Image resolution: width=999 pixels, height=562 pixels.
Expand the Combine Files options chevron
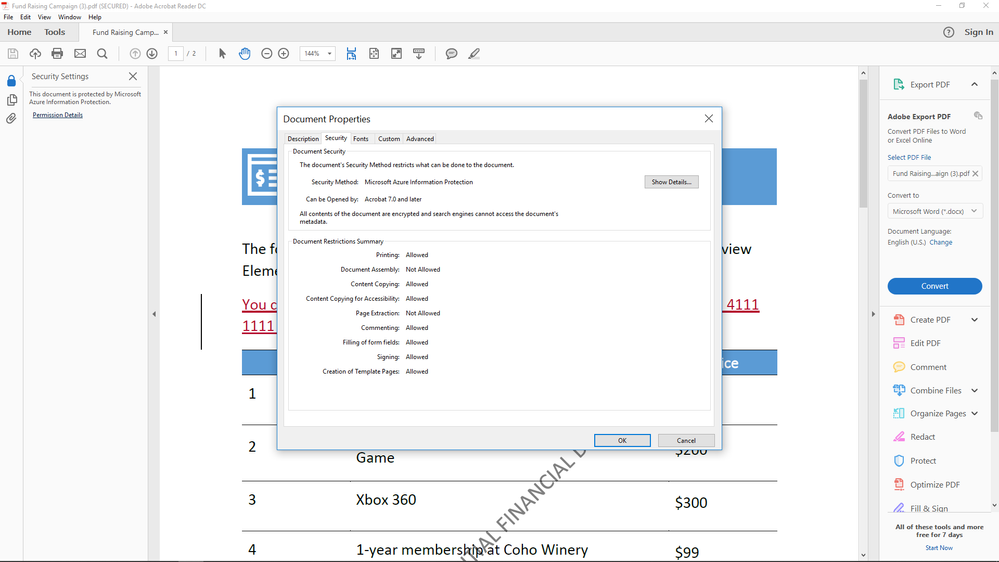click(x=974, y=391)
